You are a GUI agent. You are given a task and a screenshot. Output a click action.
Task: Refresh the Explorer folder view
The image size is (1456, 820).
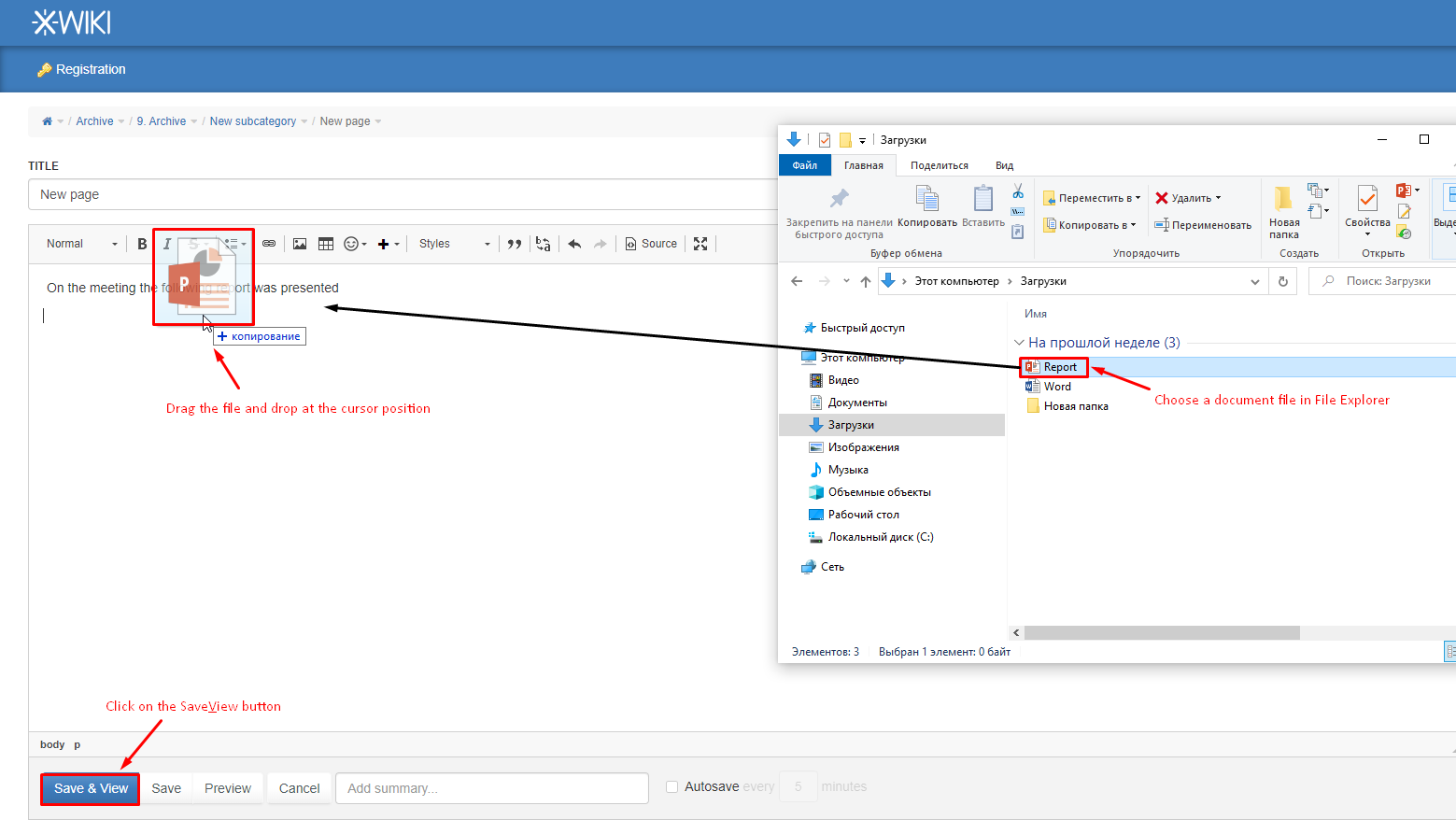click(1283, 281)
